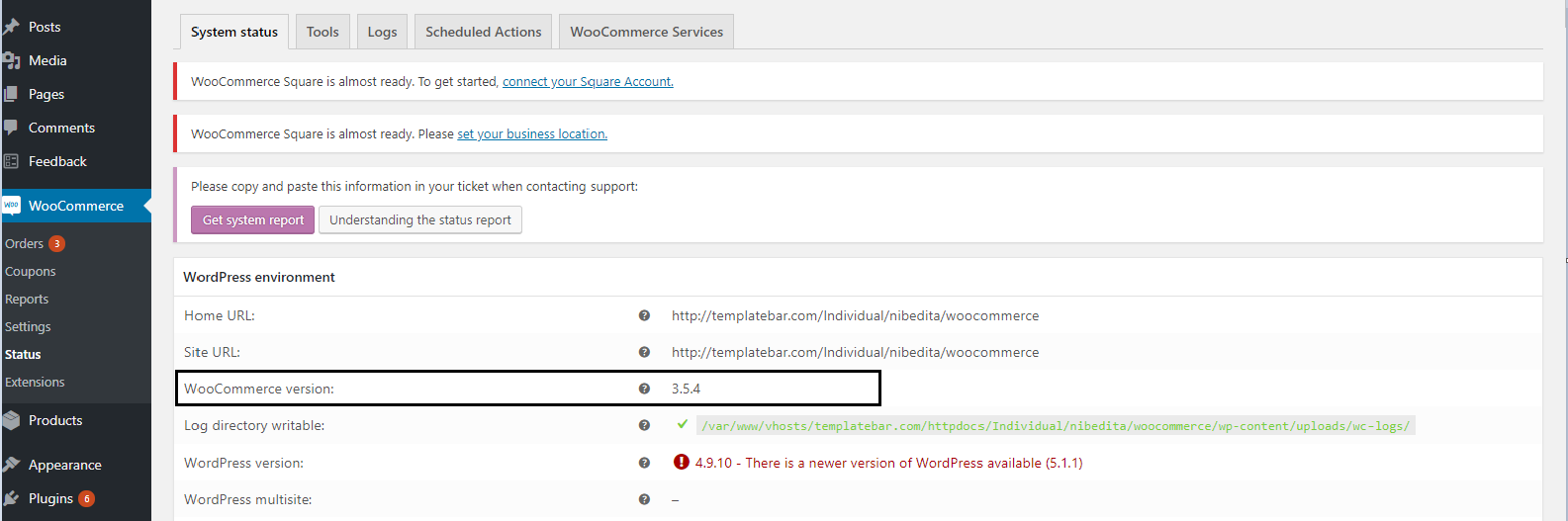This screenshot has width=1568, height=521.
Task: Click the Comments bubble icon
Action: click(12, 128)
